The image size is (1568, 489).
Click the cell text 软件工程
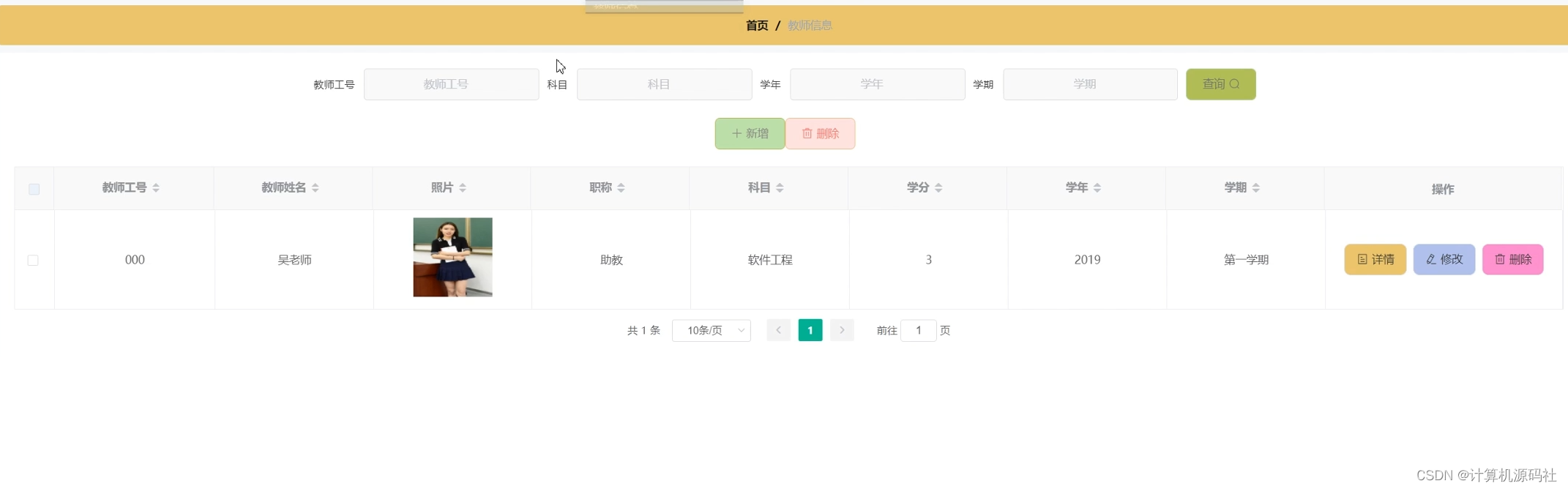point(770,260)
